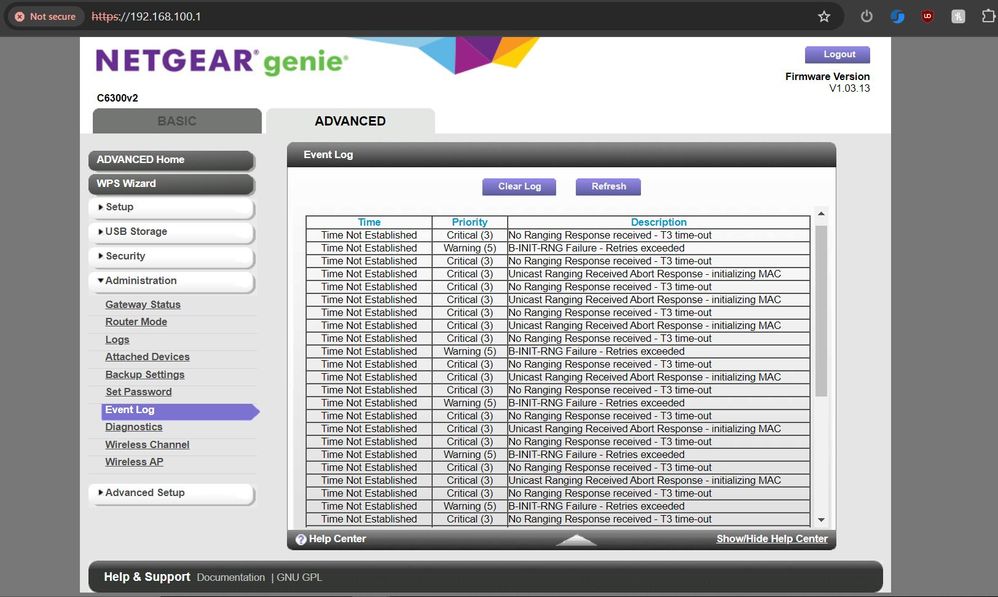
Task: Open the Diagnostics menu item
Action: 134,427
